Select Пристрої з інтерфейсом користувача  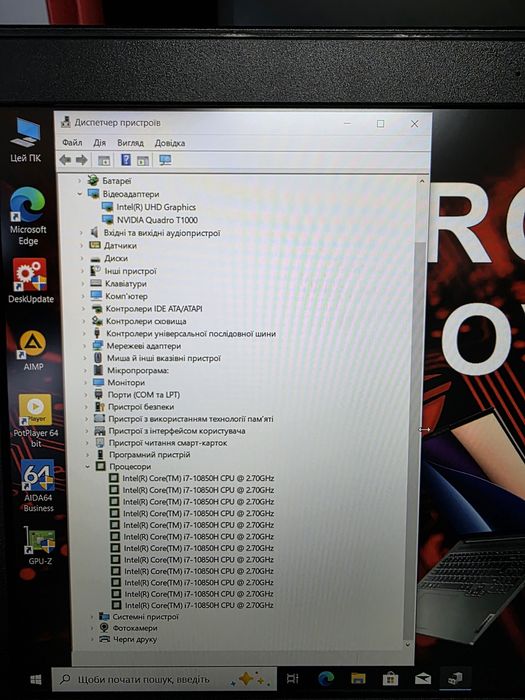pos(177,431)
